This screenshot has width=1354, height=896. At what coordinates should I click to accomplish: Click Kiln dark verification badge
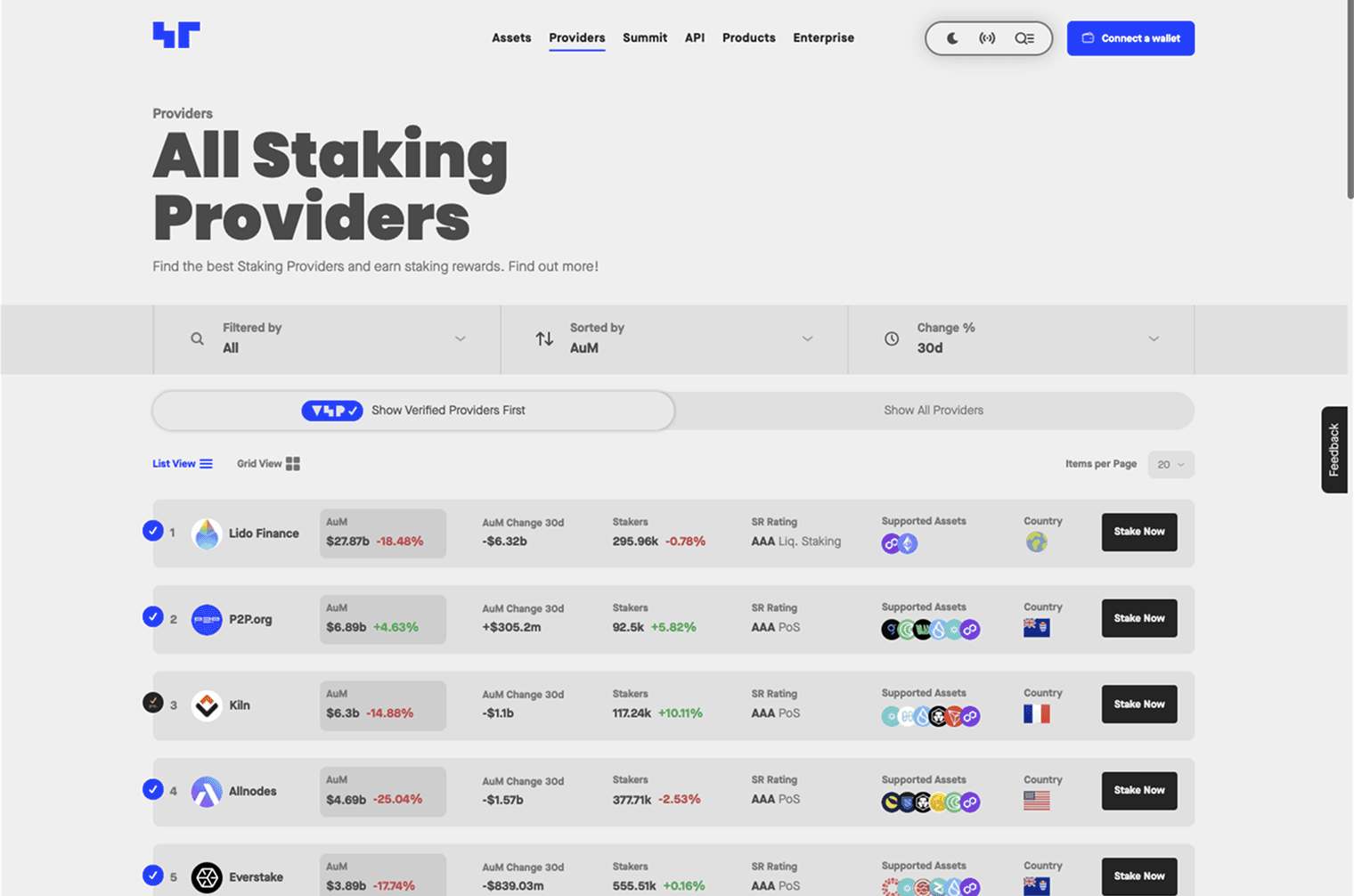(153, 703)
